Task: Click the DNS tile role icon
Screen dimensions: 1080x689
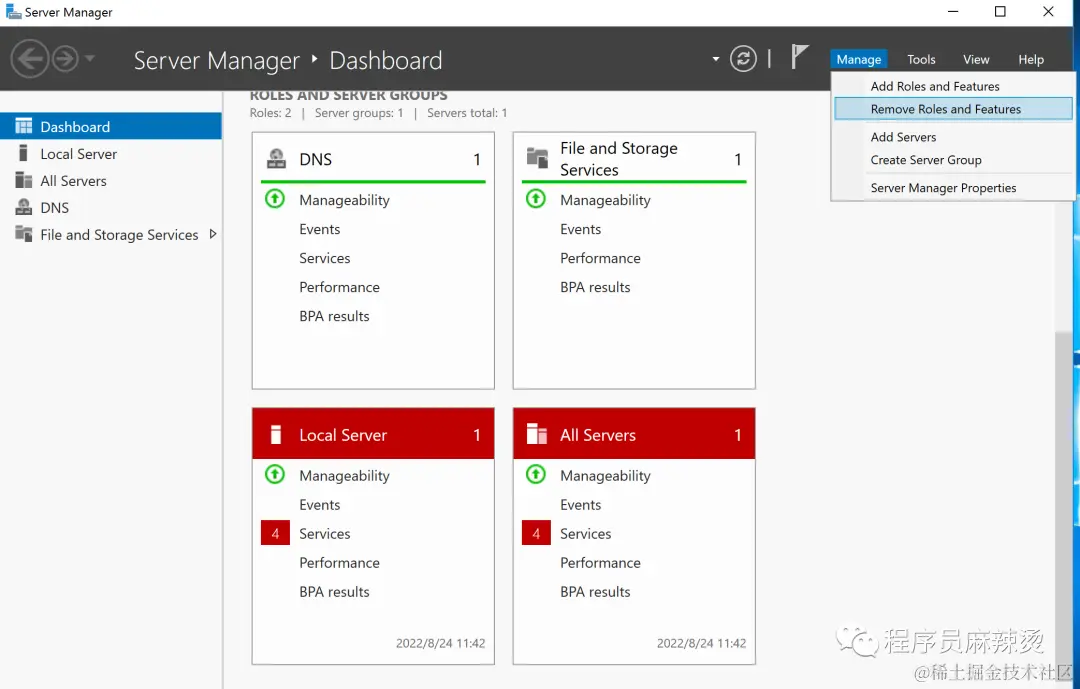Action: tap(276, 159)
